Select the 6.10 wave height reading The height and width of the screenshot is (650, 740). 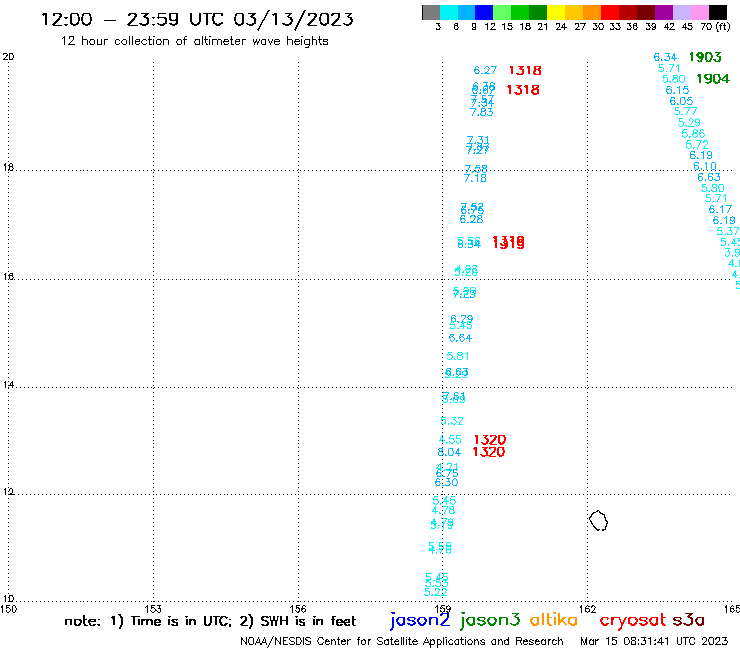pos(705,166)
